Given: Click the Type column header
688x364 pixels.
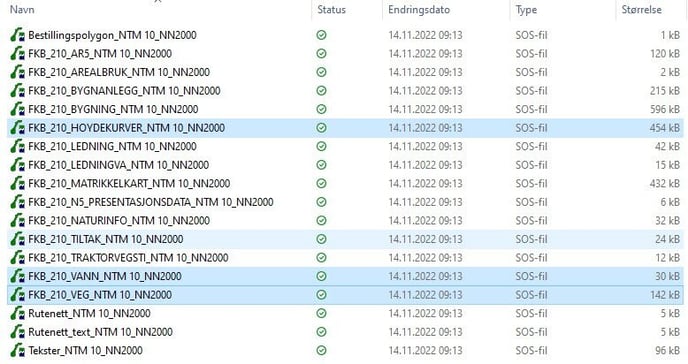Looking at the screenshot, I should point(526,10).
